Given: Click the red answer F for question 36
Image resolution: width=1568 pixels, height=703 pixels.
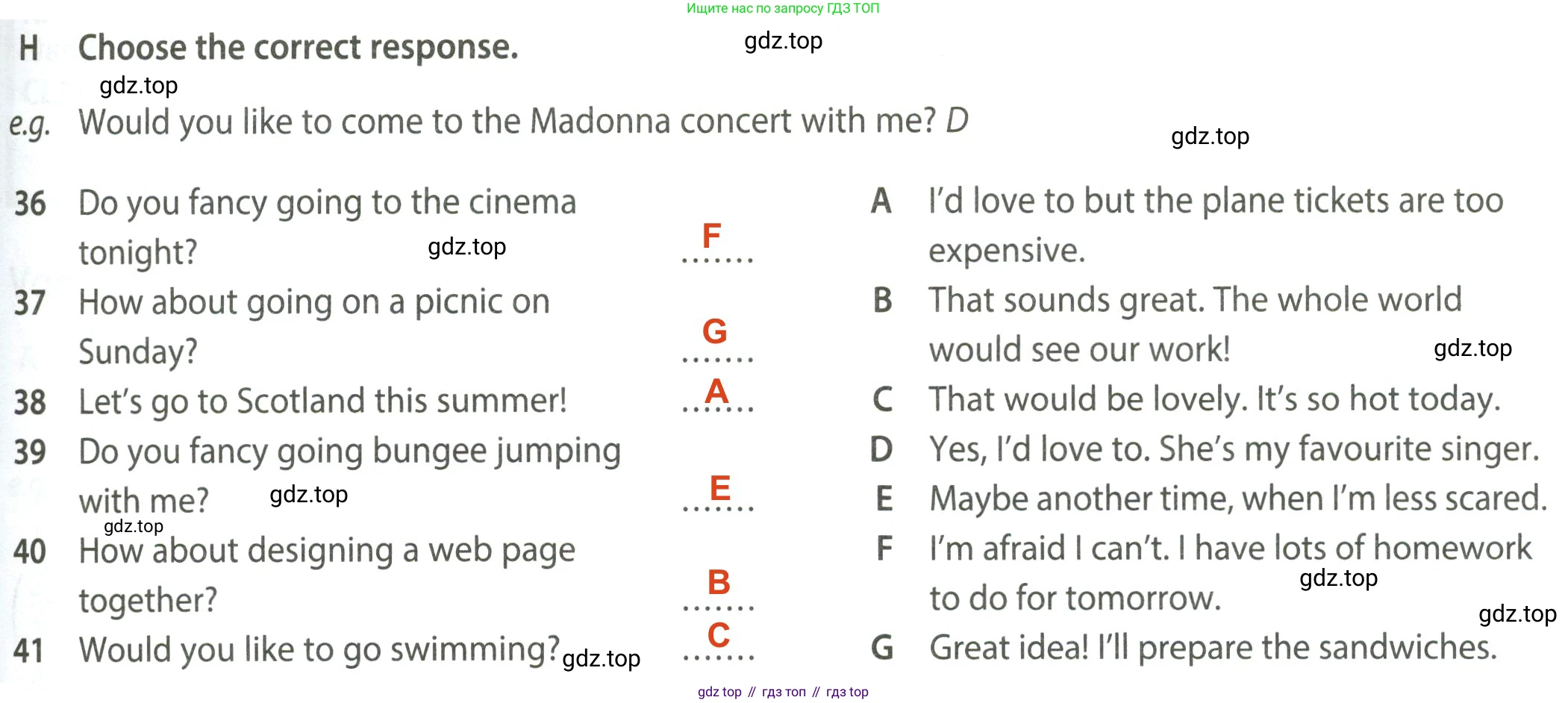Looking at the screenshot, I should tap(711, 236).
